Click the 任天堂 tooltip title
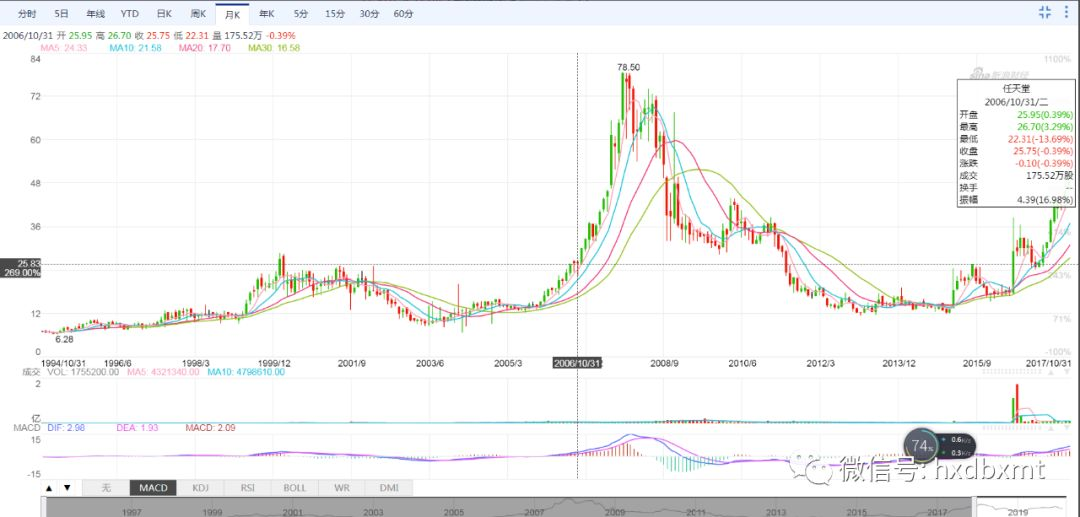Image resolution: width=1080 pixels, height=517 pixels. pos(1015,89)
